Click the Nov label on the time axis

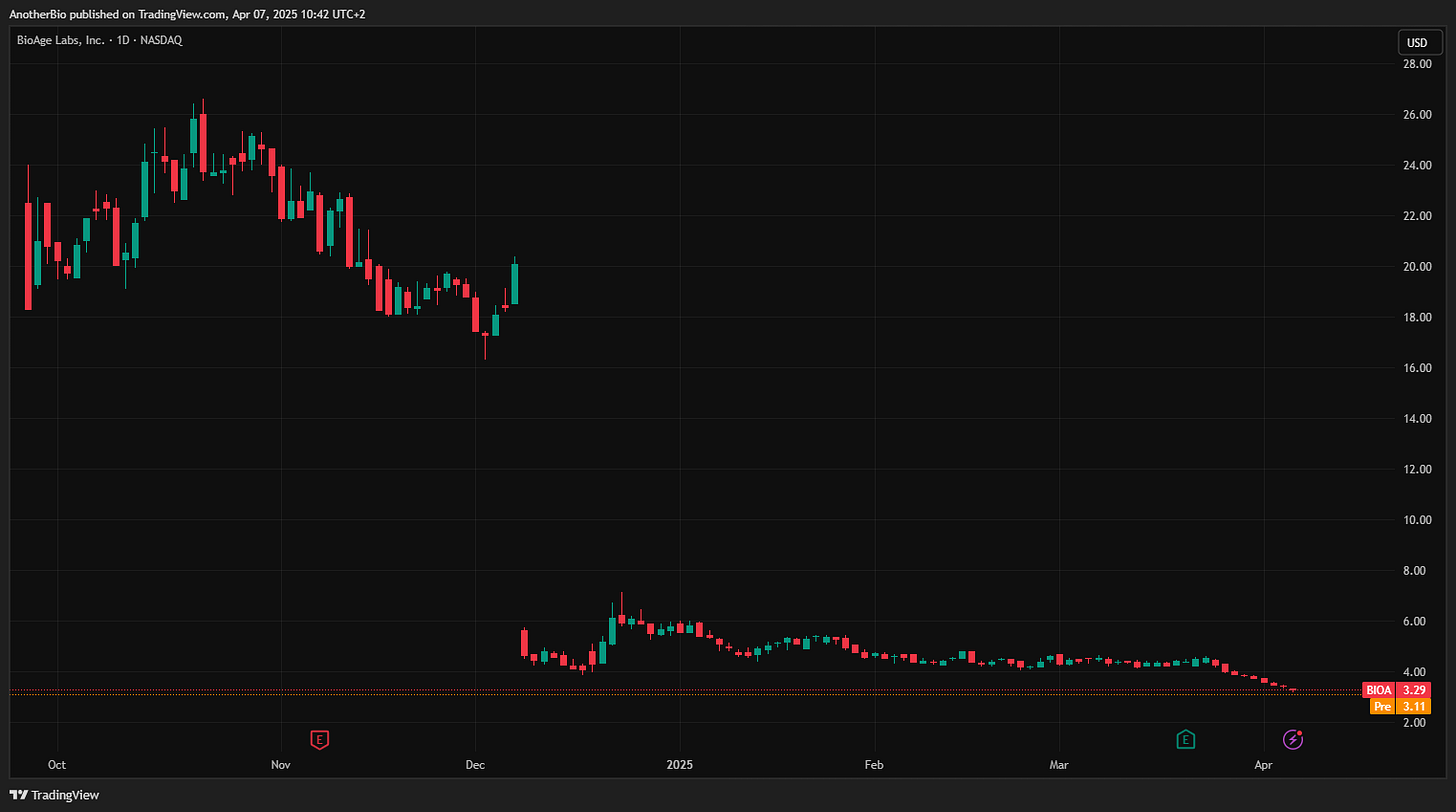(281, 765)
